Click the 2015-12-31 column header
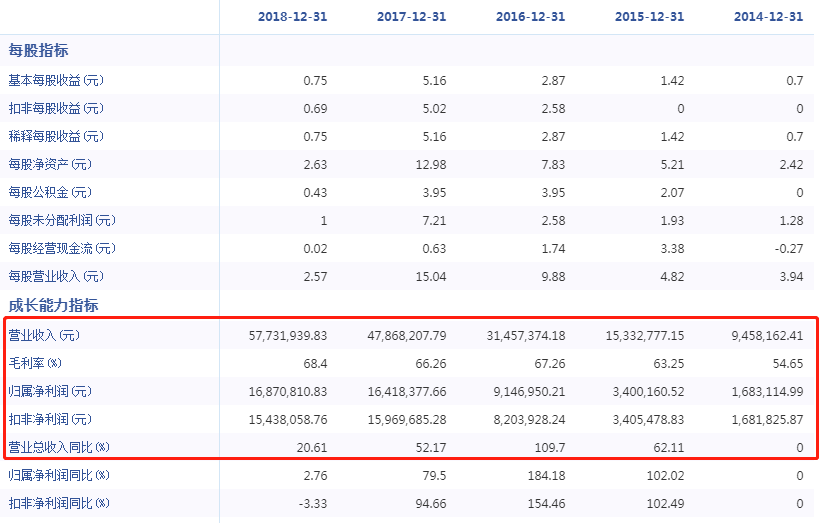Viewport: 820px width, 523px height. (650, 17)
